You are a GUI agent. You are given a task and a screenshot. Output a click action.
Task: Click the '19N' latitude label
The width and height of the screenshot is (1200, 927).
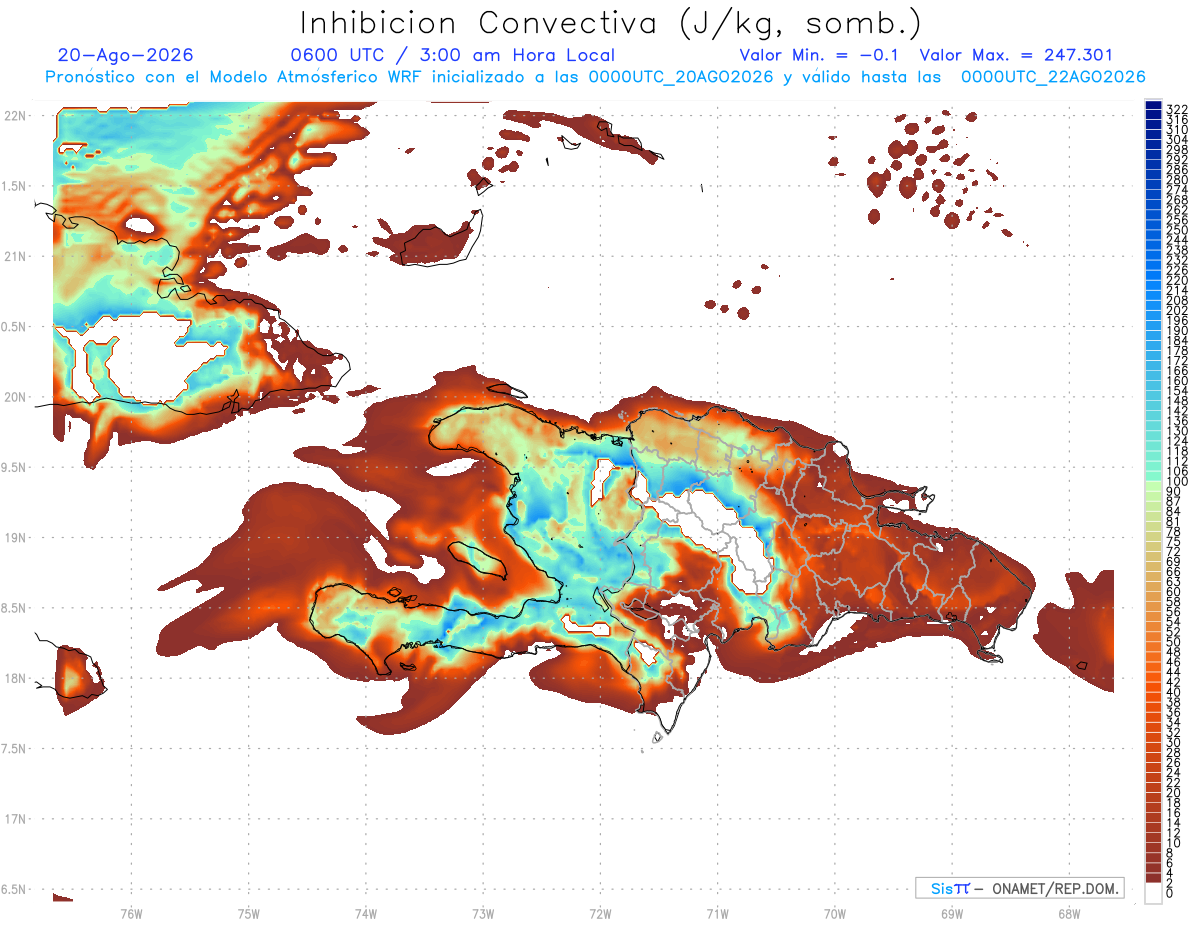(15, 538)
